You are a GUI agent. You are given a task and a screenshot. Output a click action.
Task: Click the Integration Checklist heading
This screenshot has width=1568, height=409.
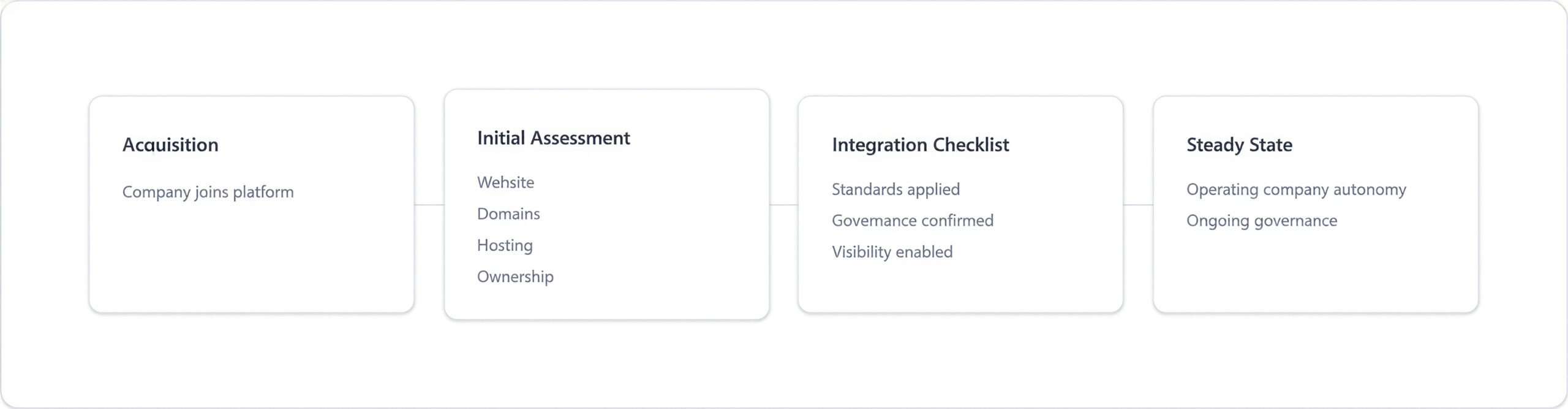[920, 145]
